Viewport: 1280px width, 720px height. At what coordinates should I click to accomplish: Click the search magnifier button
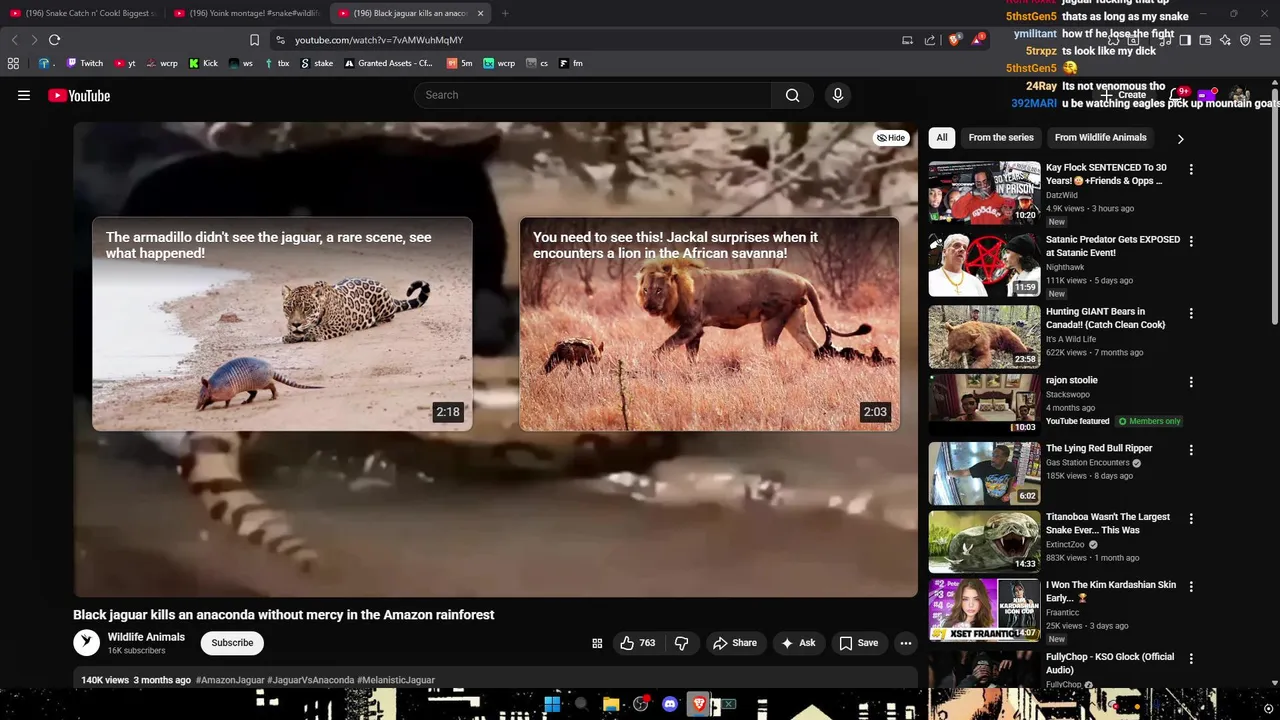click(792, 95)
